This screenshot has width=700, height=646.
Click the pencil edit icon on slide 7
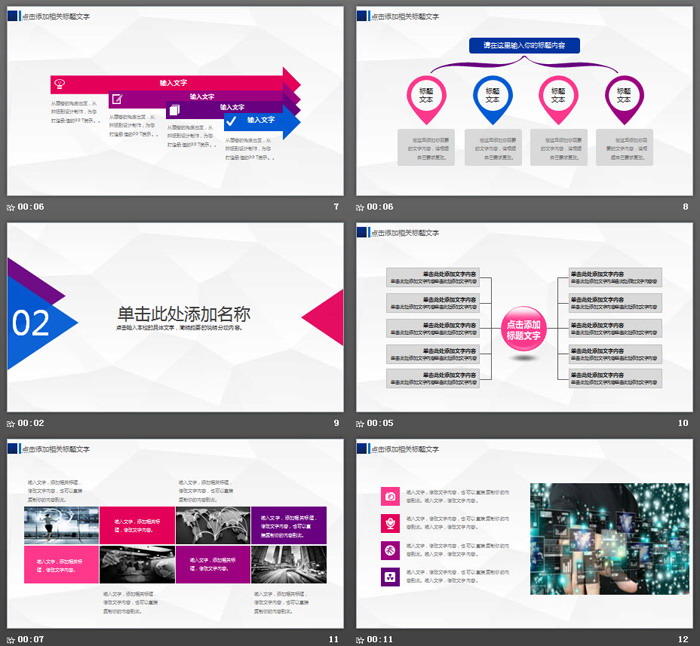[x=117, y=98]
